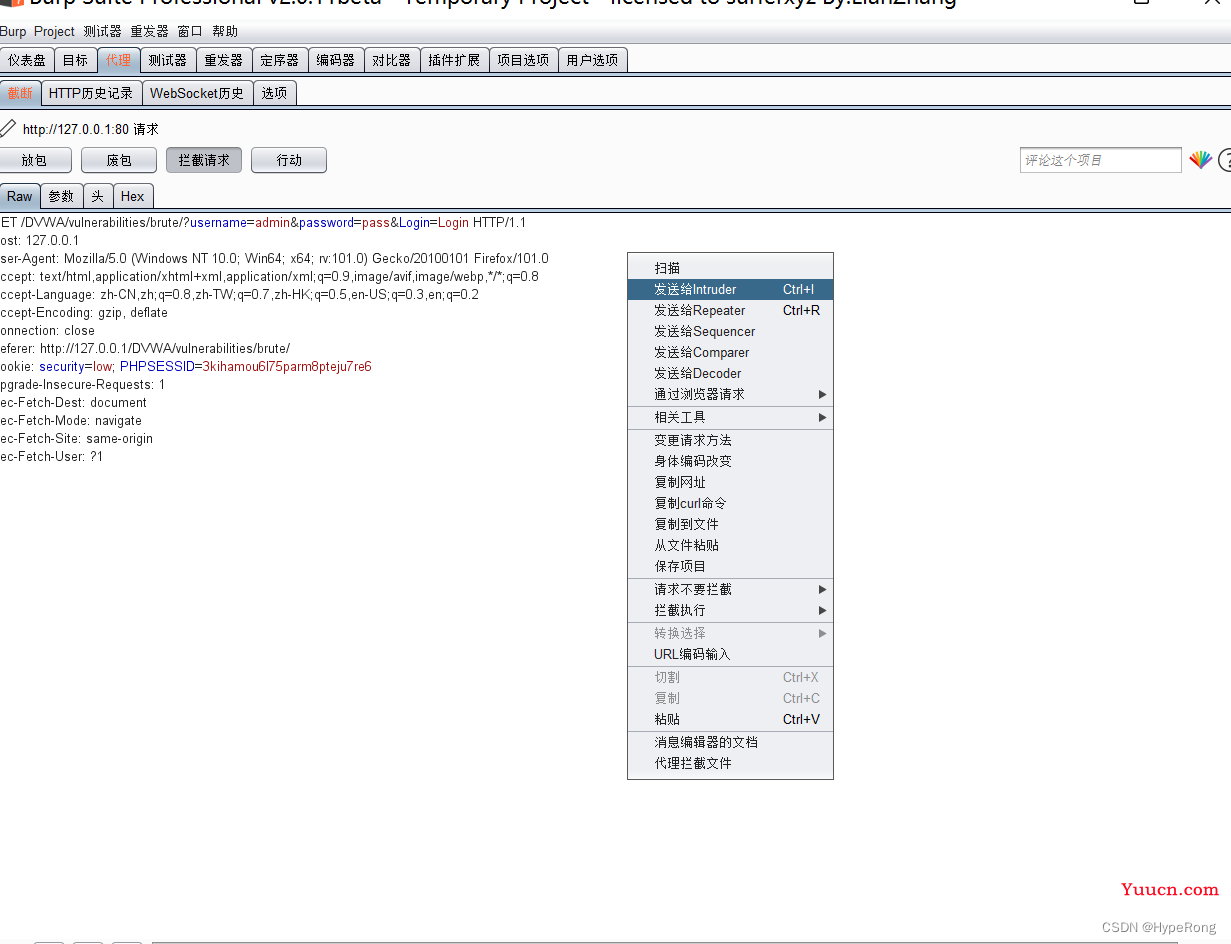The width and height of the screenshot is (1231, 944).
Task: Select the 头 headers view tab
Action: (98, 196)
